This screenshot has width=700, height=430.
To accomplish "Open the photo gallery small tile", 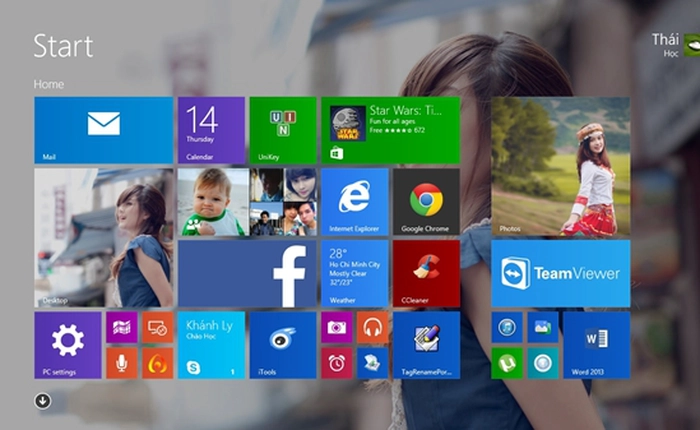I will pyautogui.click(x=543, y=327).
